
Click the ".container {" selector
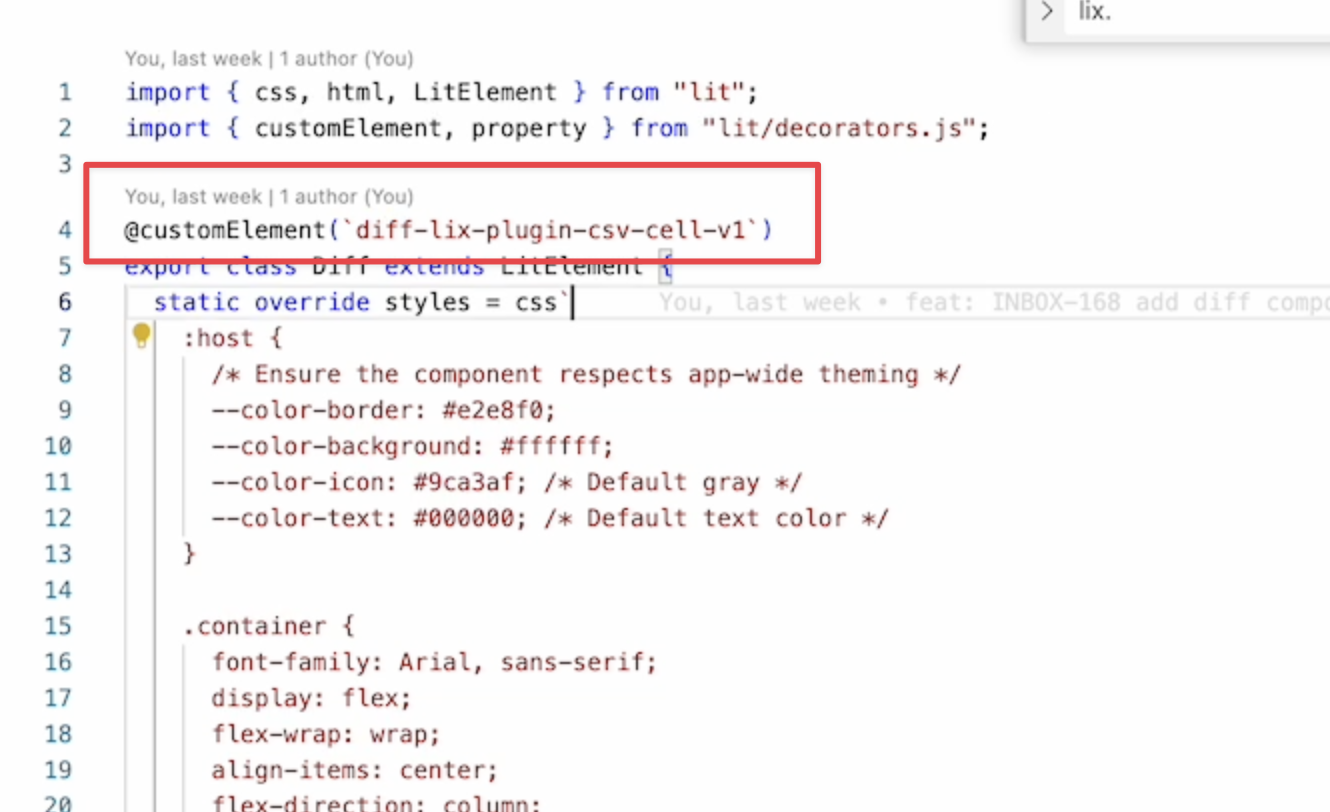(x=269, y=626)
